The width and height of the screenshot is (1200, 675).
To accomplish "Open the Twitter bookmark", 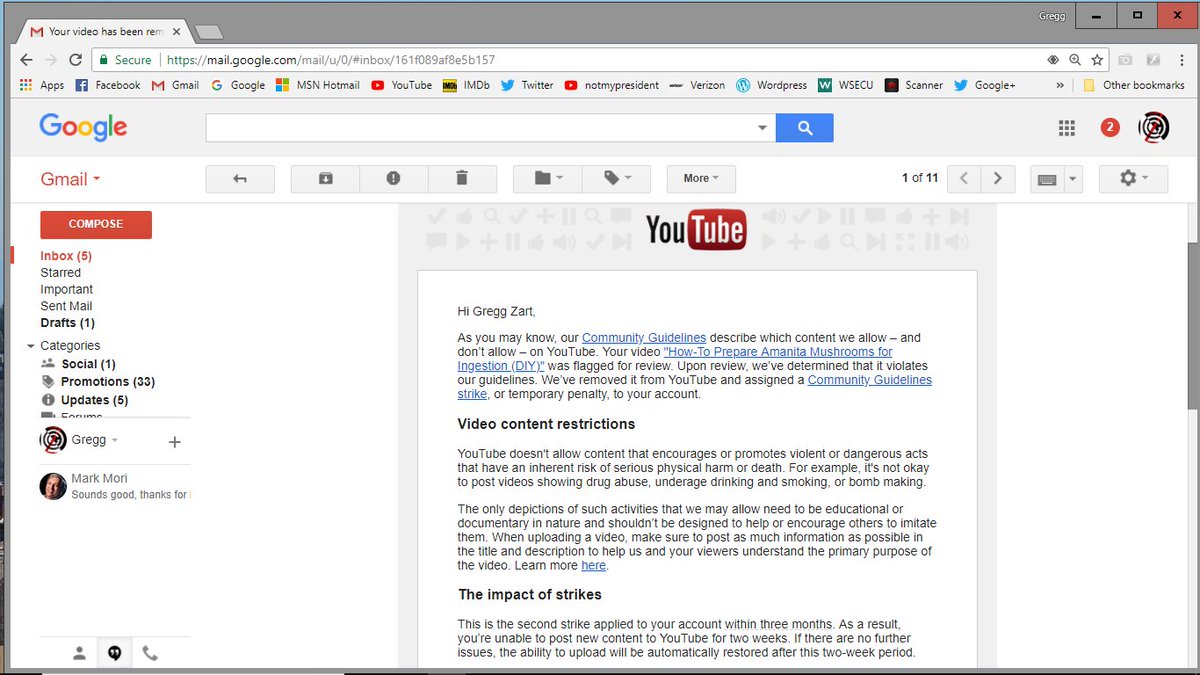I will point(527,85).
